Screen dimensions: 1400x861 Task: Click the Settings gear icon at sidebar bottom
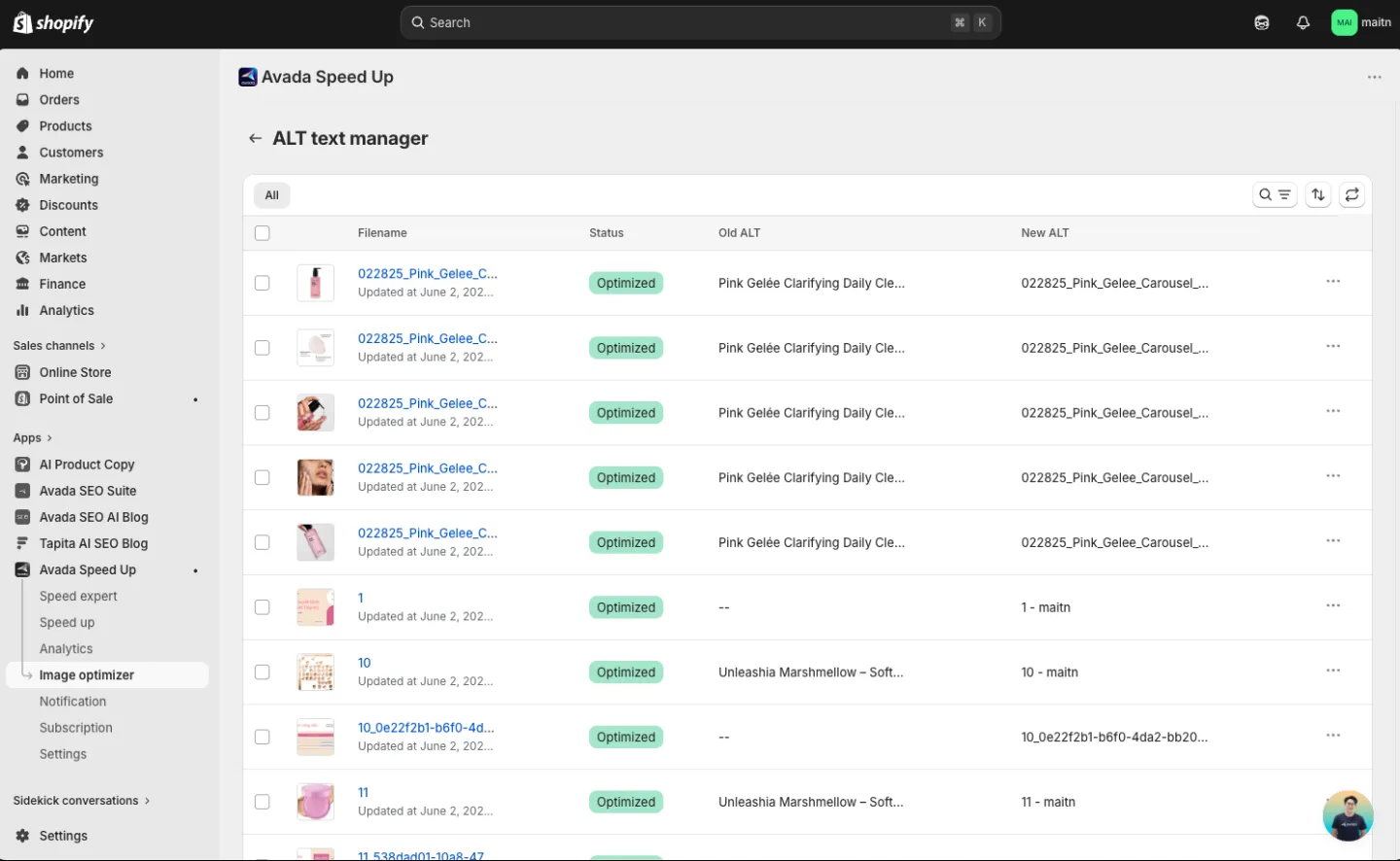(x=22, y=836)
